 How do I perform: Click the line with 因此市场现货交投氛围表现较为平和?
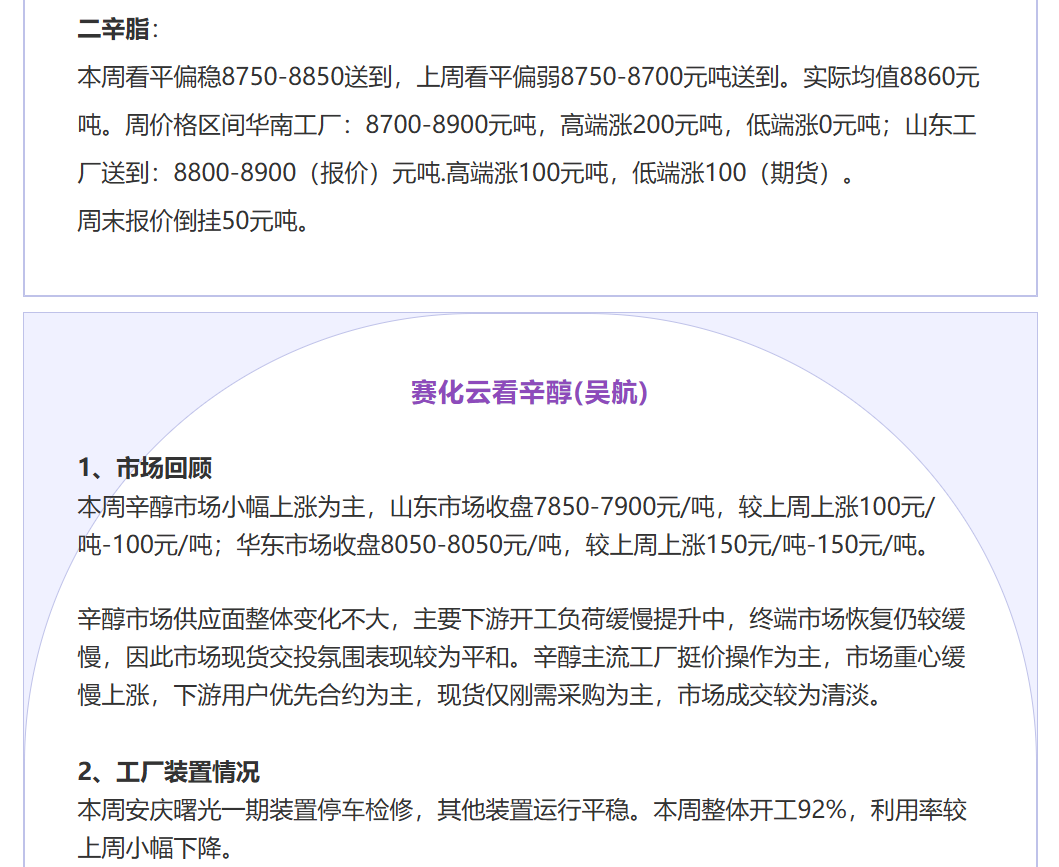point(521,656)
